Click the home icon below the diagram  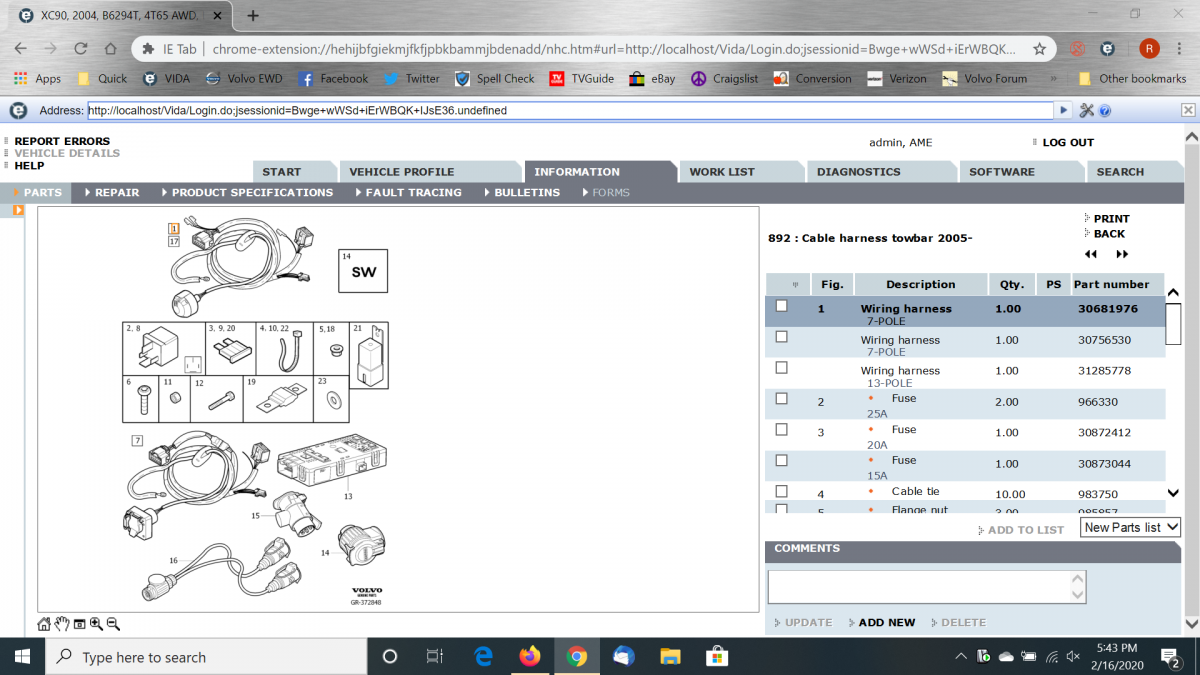coord(44,624)
